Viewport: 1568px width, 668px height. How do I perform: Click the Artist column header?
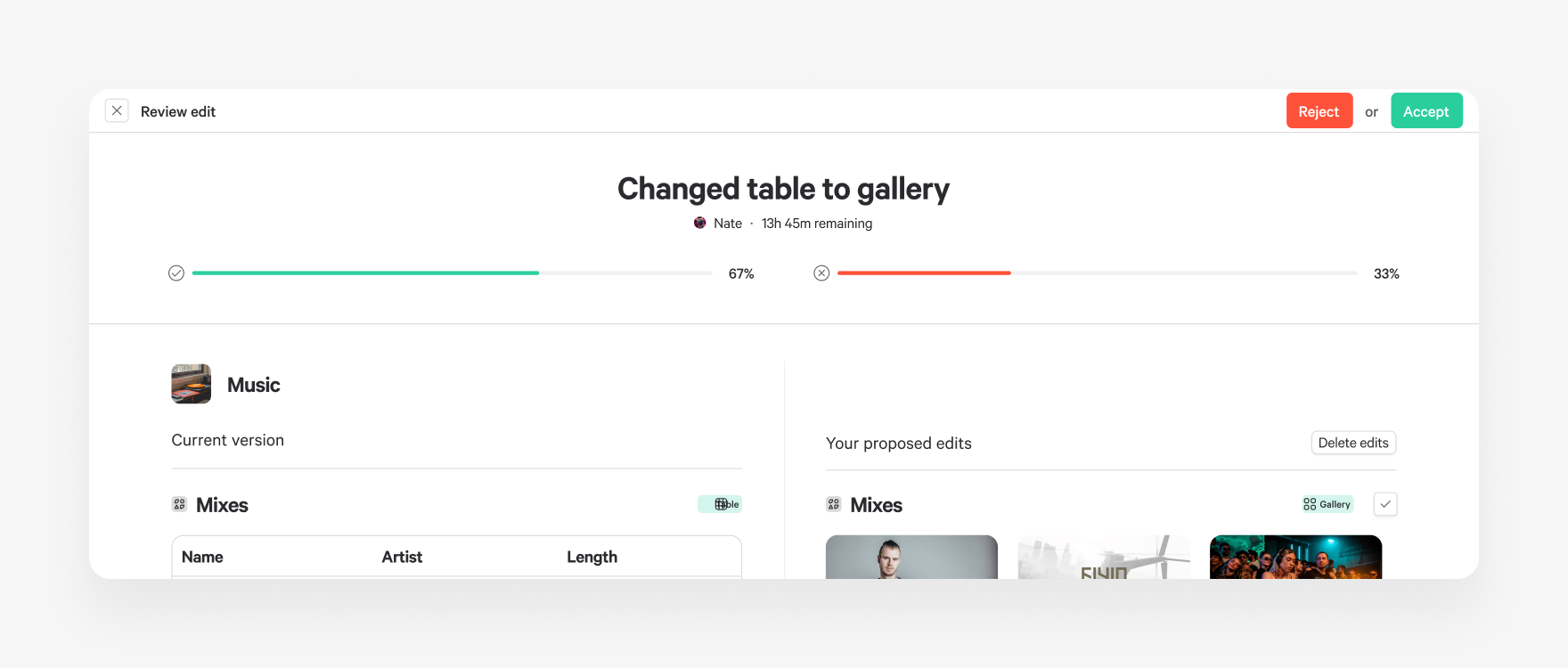click(x=402, y=557)
